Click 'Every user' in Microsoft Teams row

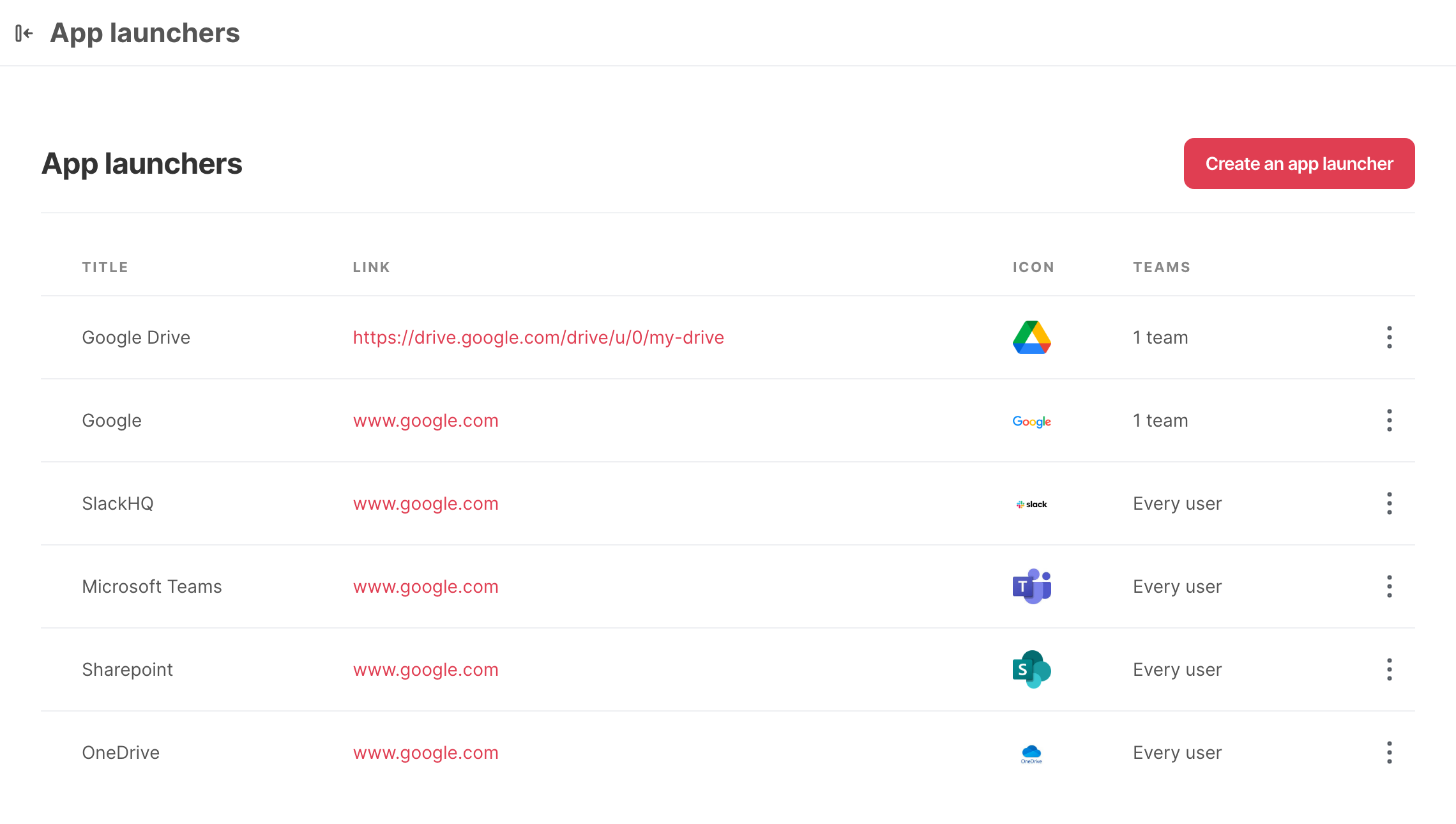(1177, 586)
